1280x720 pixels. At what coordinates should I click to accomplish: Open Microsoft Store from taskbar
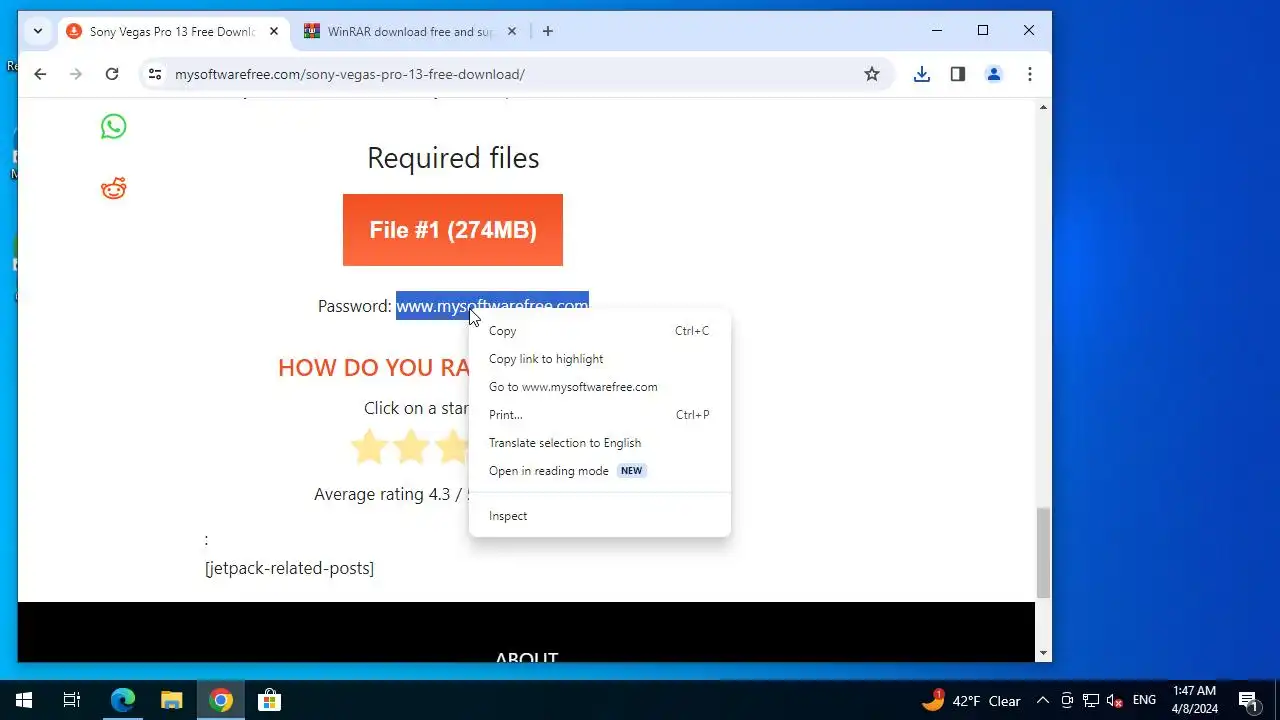(x=270, y=700)
